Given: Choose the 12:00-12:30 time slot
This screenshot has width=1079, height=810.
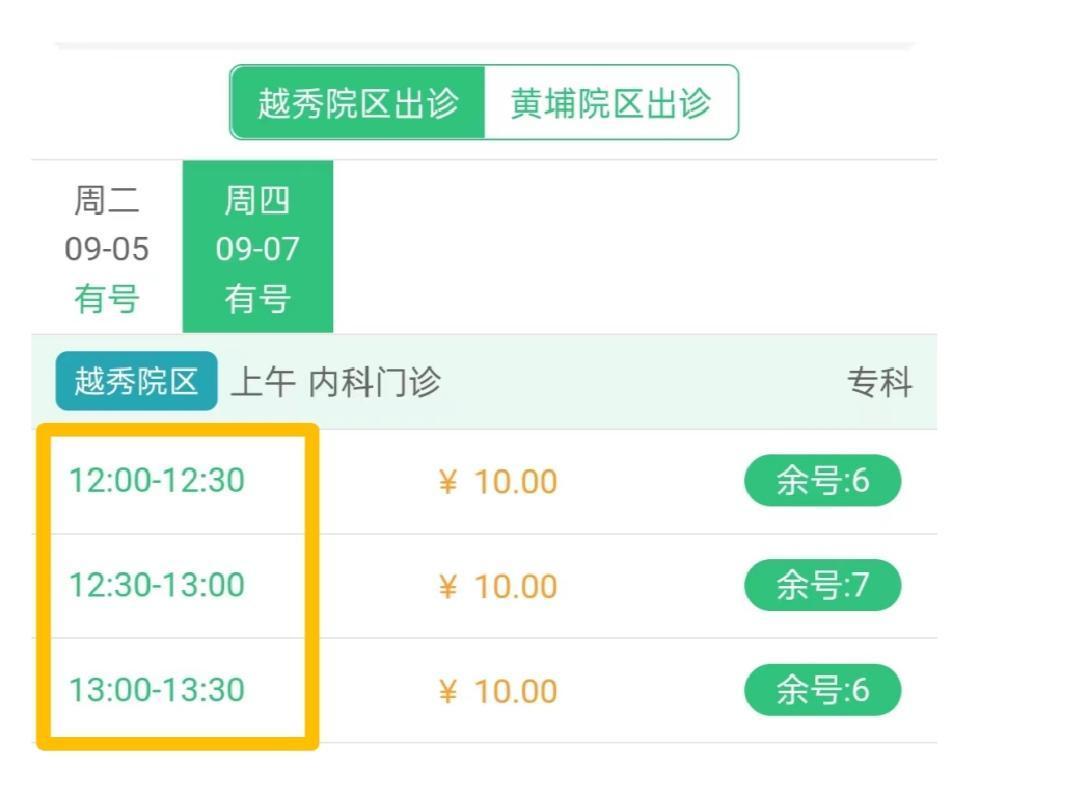Looking at the screenshot, I should pos(157,481).
